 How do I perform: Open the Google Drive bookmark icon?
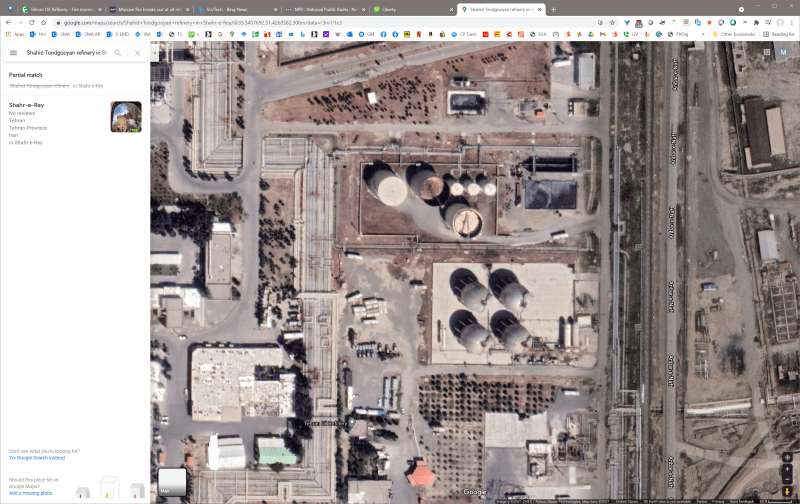[591, 34]
